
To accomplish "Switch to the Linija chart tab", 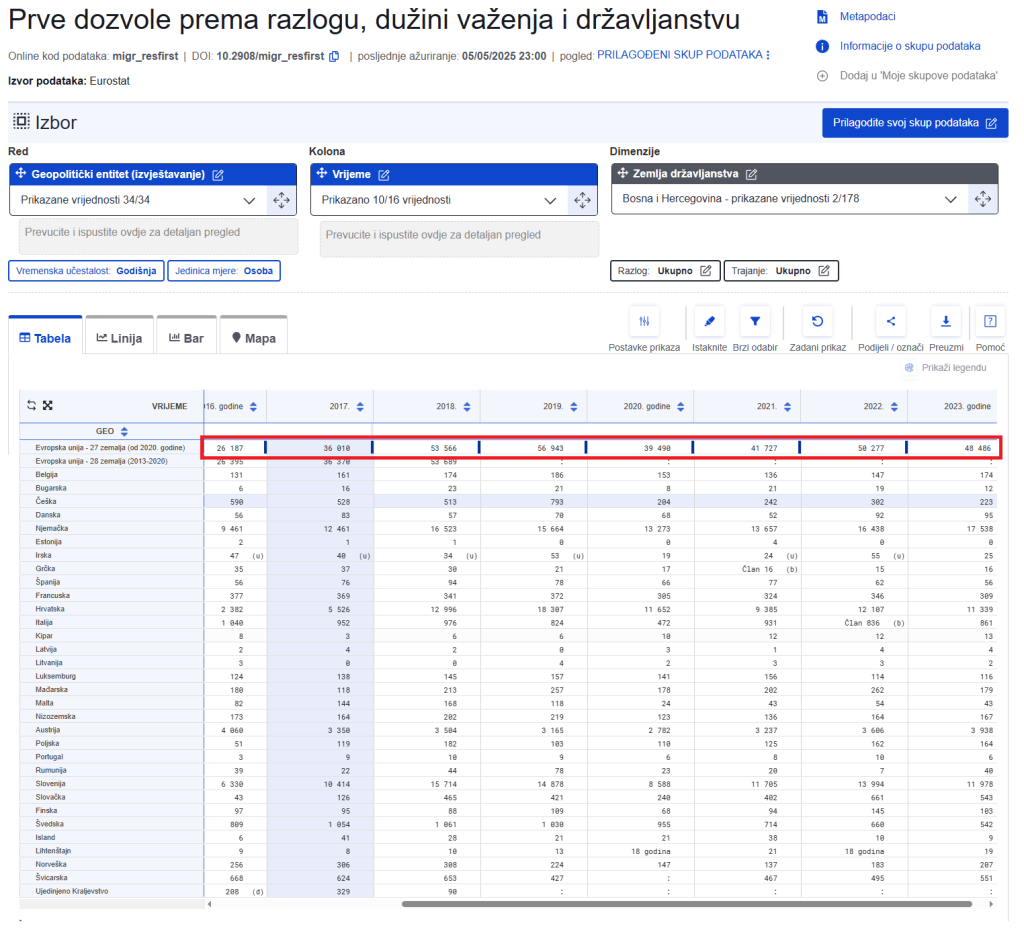I will (120, 337).
